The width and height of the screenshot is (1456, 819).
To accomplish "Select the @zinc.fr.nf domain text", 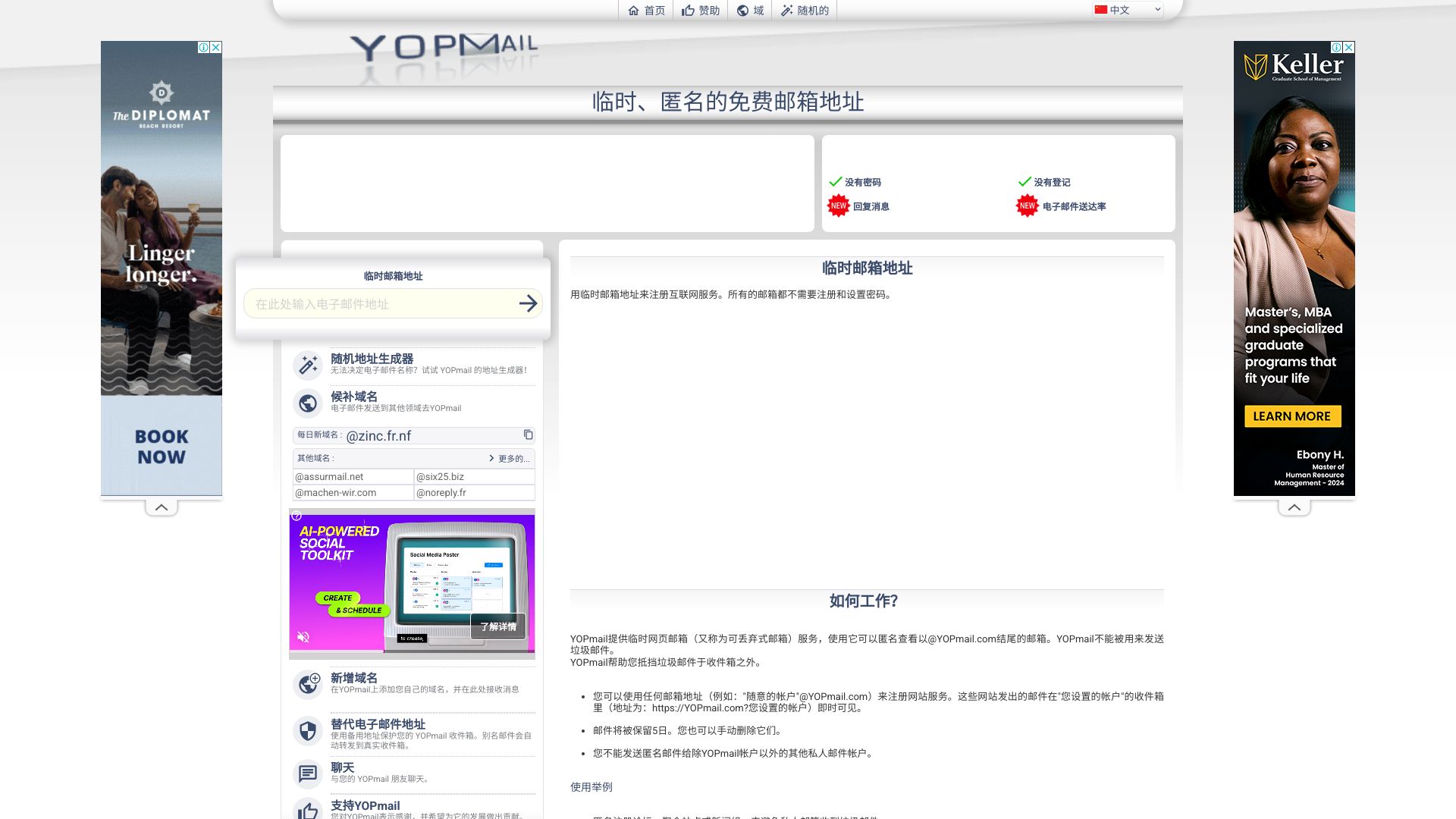I will [378, 436].
